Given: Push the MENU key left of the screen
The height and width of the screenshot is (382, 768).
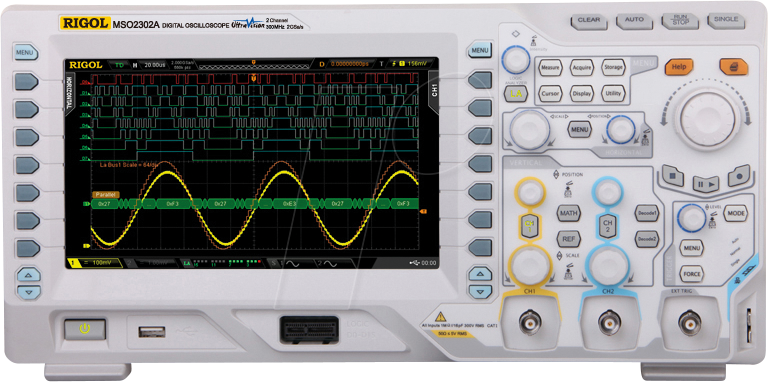Looking at the screenshot, I should (x=25, y=52).
